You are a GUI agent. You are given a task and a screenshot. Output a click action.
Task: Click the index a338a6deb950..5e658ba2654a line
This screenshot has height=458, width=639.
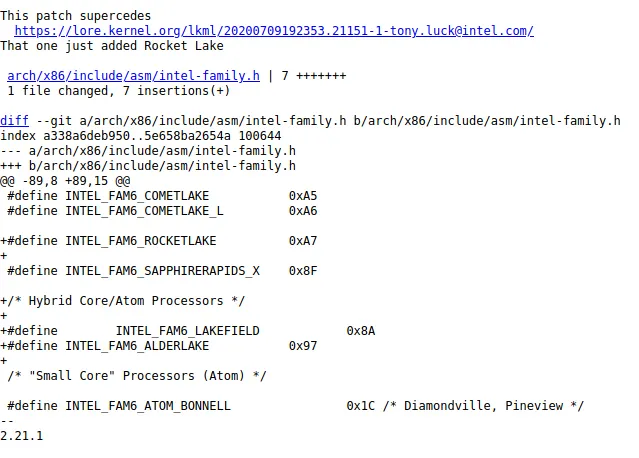click(x=141, y=136)
